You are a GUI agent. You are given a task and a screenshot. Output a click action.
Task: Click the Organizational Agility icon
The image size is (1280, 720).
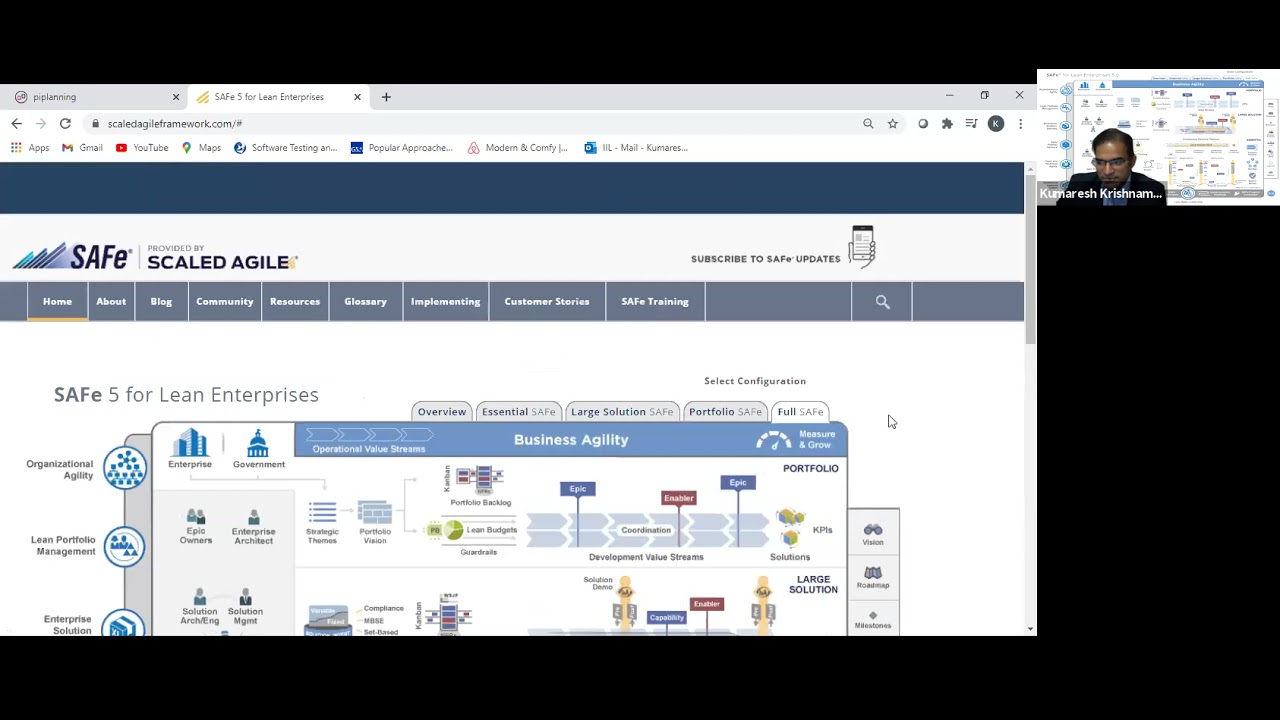pyautogui.click(x=125, y=468)
